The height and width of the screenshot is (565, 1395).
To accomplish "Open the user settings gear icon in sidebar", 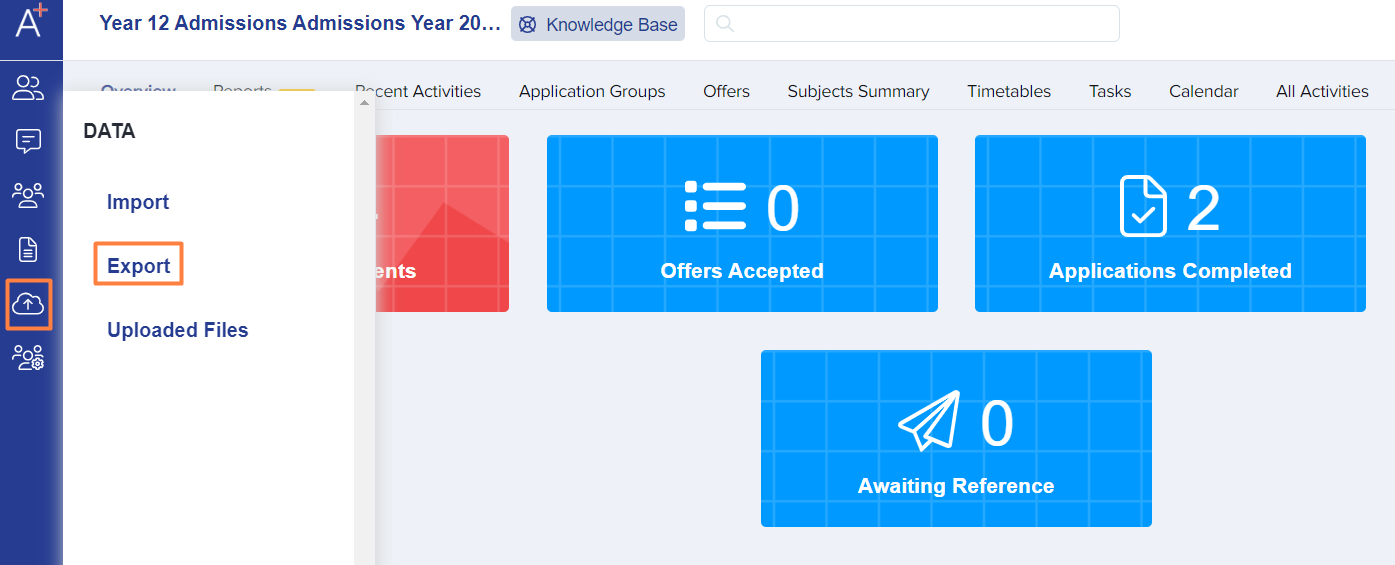I will click(x=28, y=357).
